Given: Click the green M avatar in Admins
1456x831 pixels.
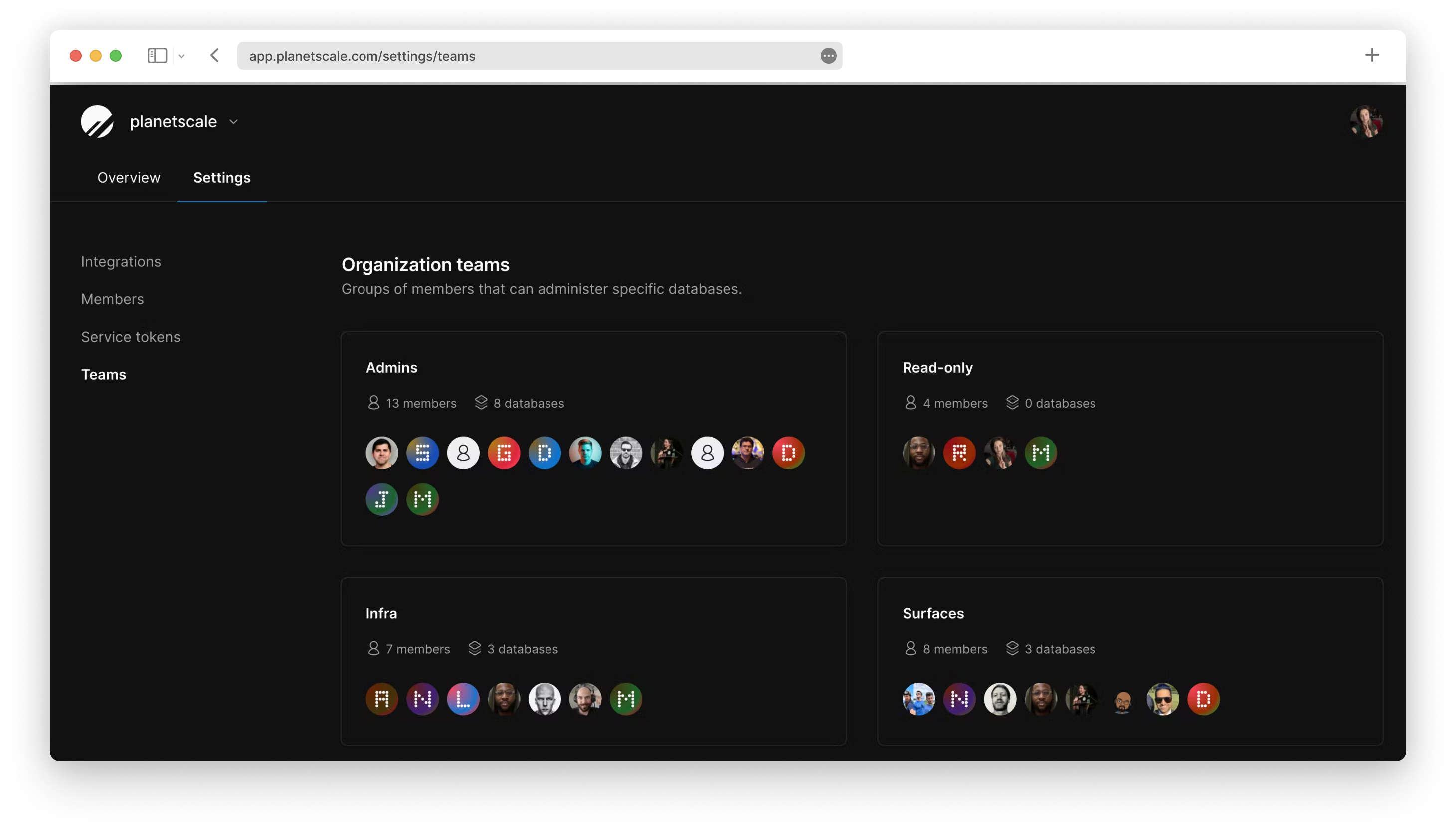Looking at the screenshot, I should coord(422,499).
